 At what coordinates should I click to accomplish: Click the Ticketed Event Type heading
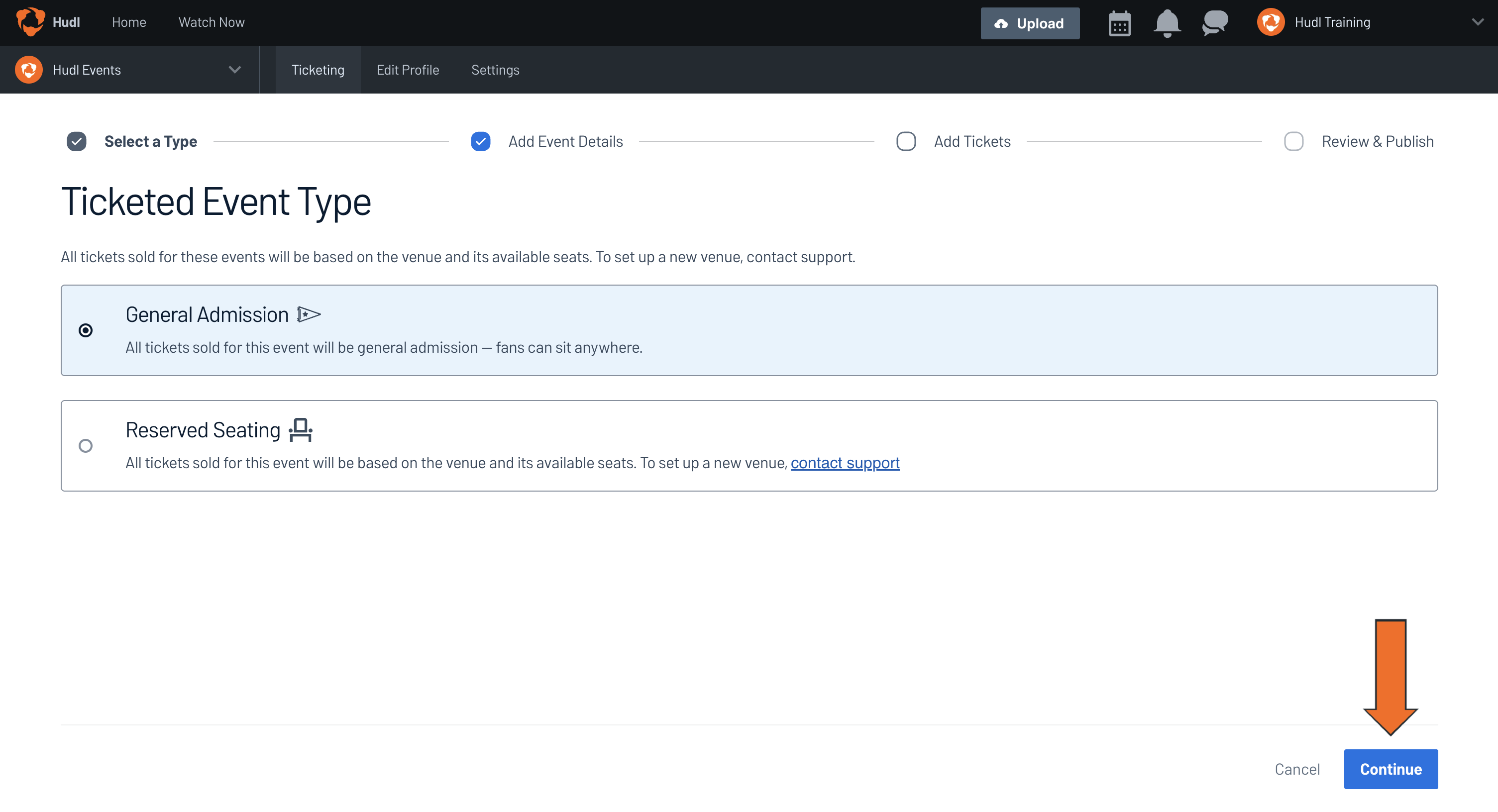216,202
